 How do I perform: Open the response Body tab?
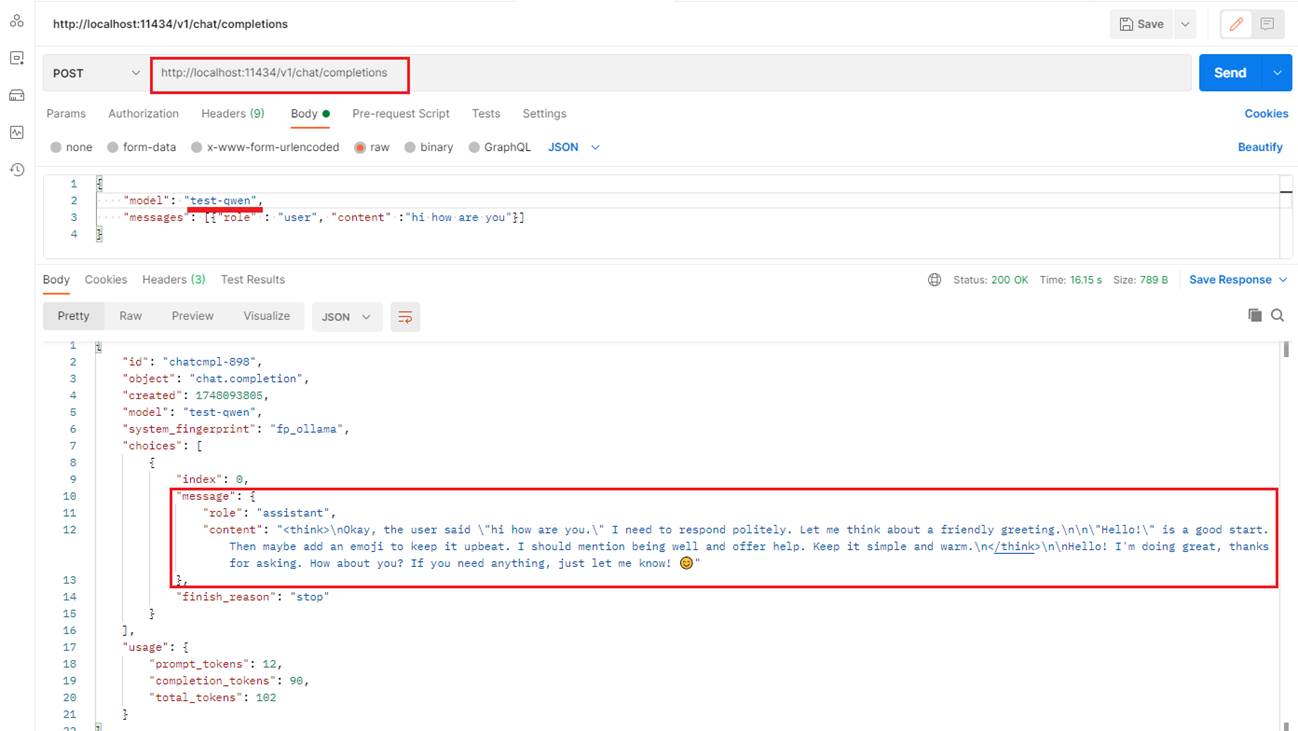[x=56, y=280]
